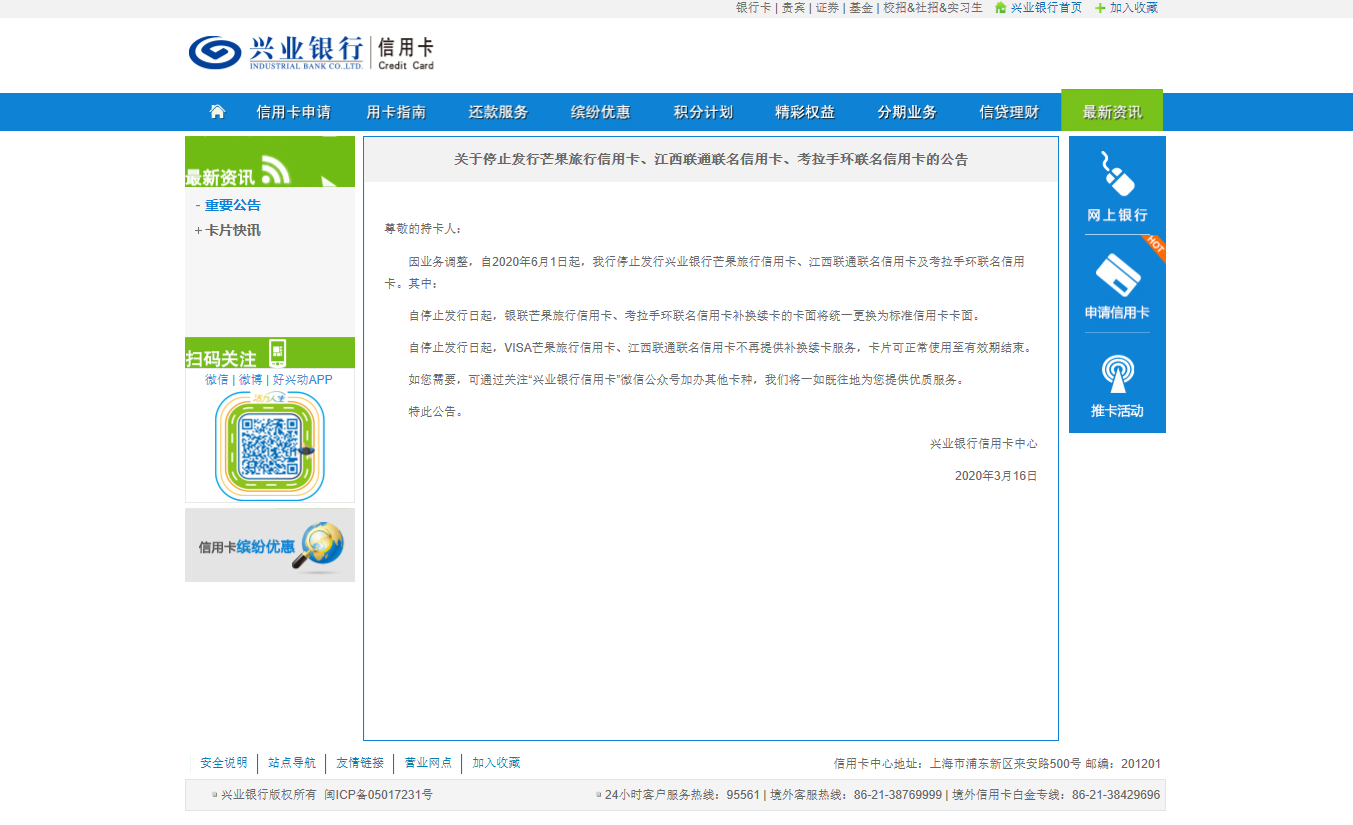
Task: Click top 基金 link
Action: click(861, 7)
